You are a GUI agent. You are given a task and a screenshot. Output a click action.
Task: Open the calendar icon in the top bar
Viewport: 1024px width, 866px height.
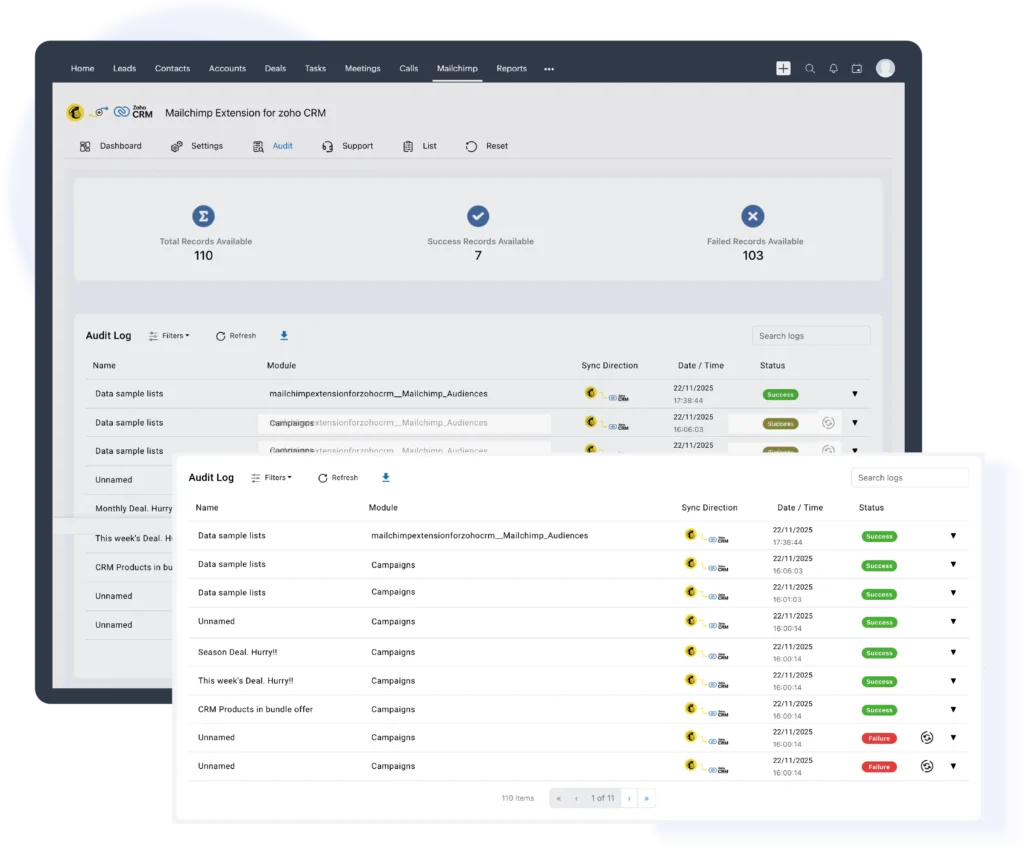tap(857, 68)
